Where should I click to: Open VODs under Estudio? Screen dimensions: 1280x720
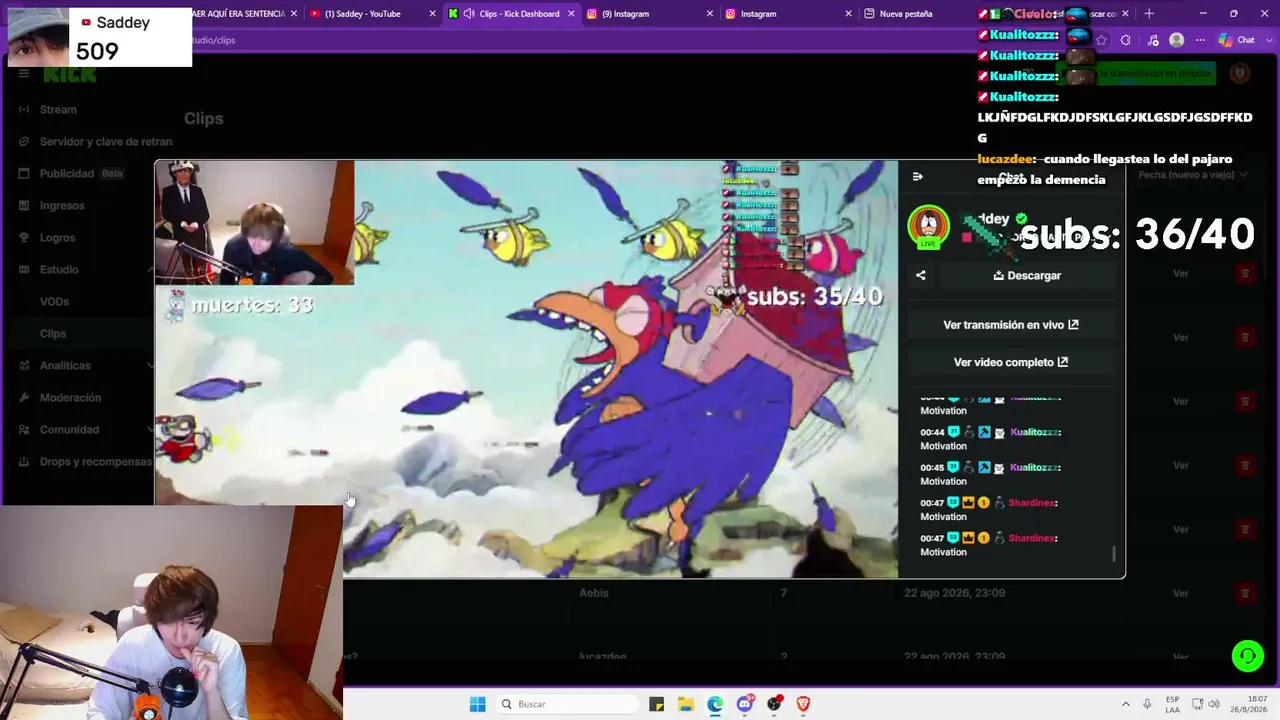[x=54, y=301]
